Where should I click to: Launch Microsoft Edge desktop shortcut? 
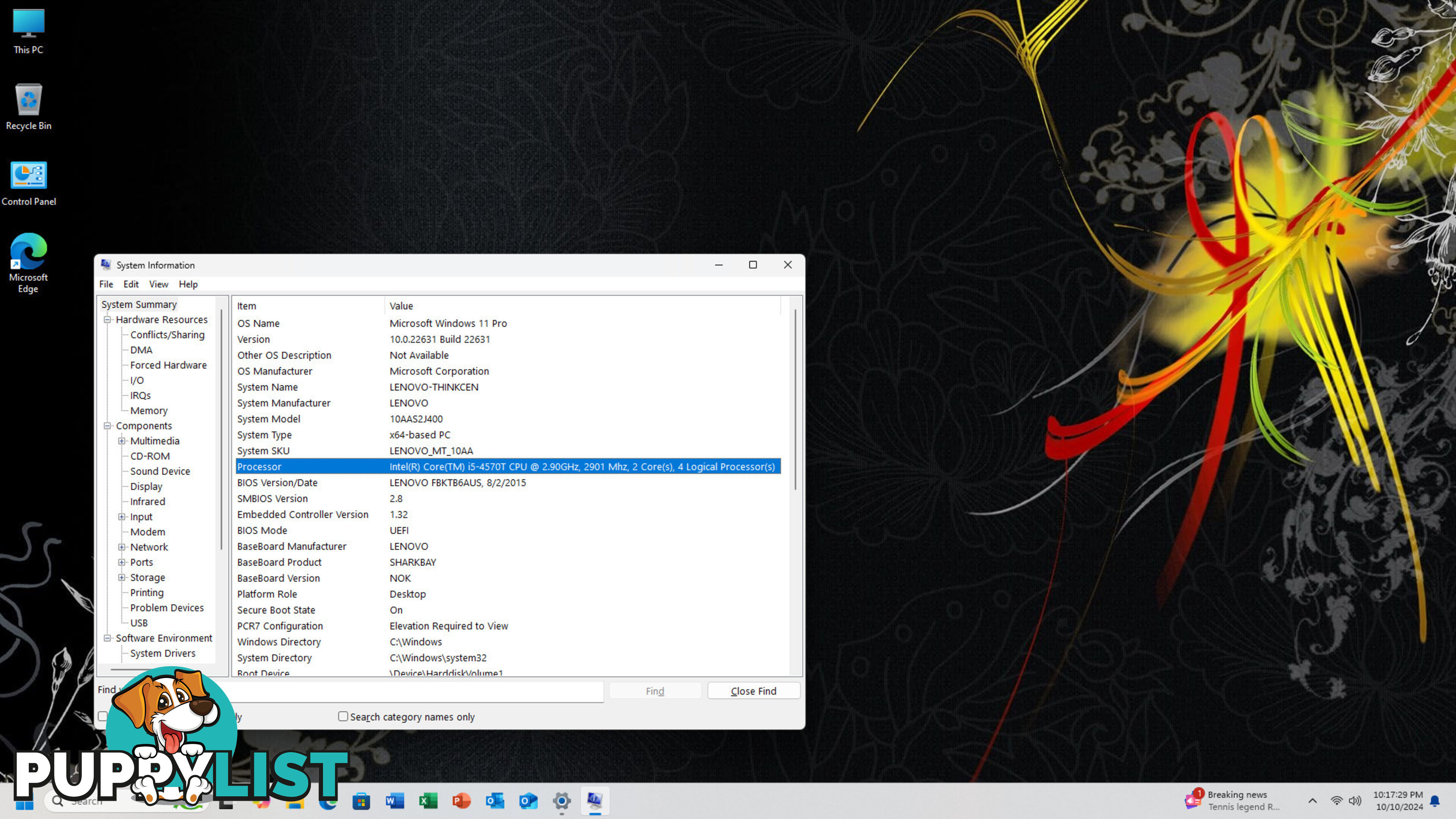click(28, 263)
